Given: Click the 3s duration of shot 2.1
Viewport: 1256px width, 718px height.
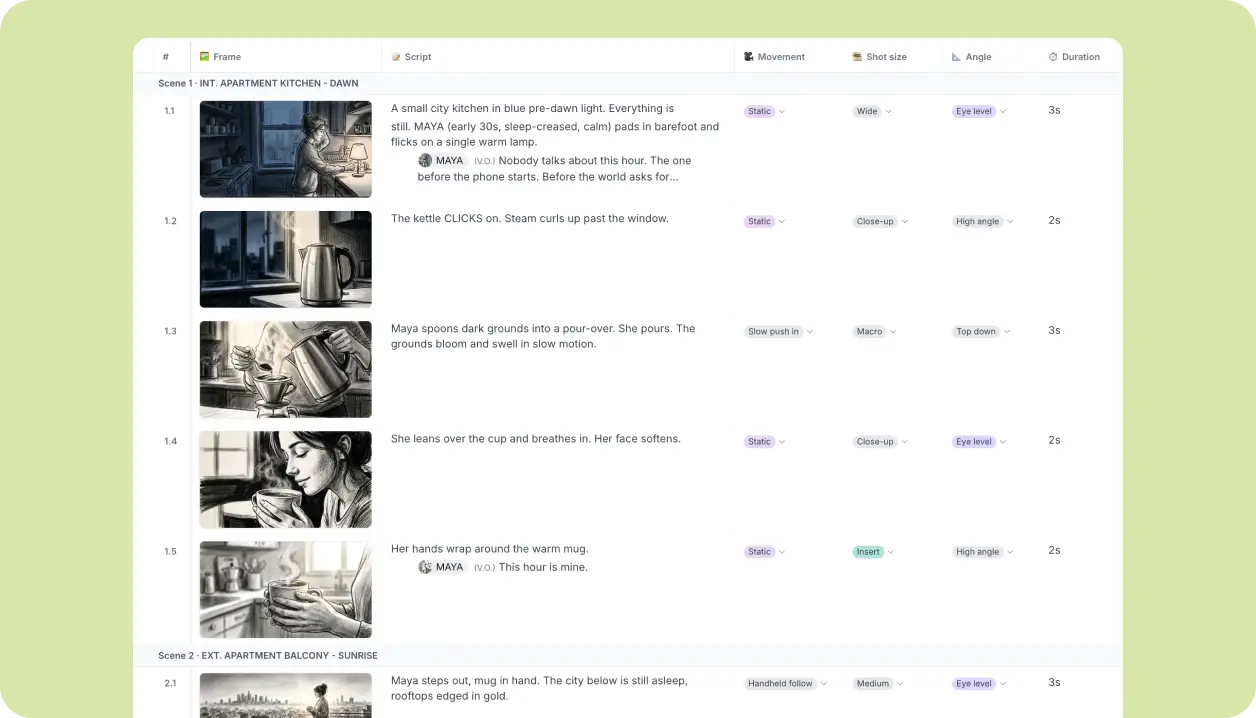Looking at the screenshot, I should 1054,682.
